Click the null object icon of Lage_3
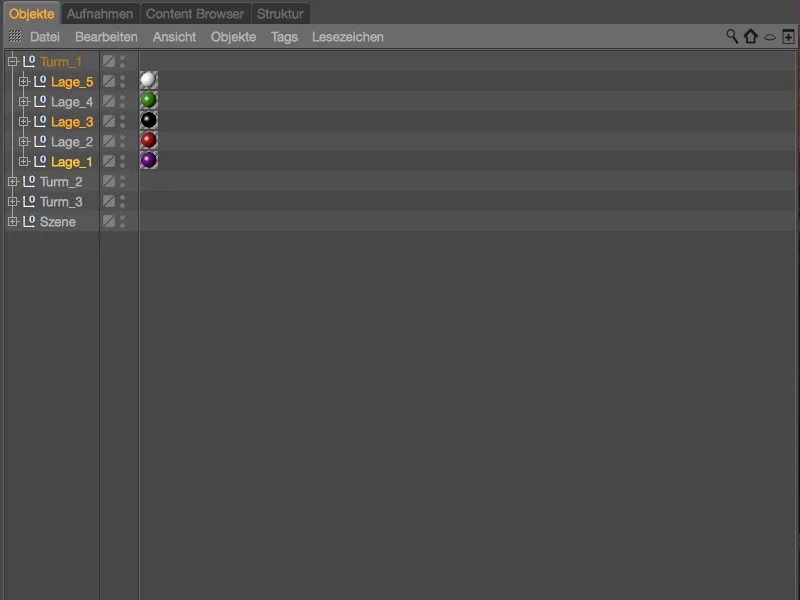800x600 pixels. (40, 121)
